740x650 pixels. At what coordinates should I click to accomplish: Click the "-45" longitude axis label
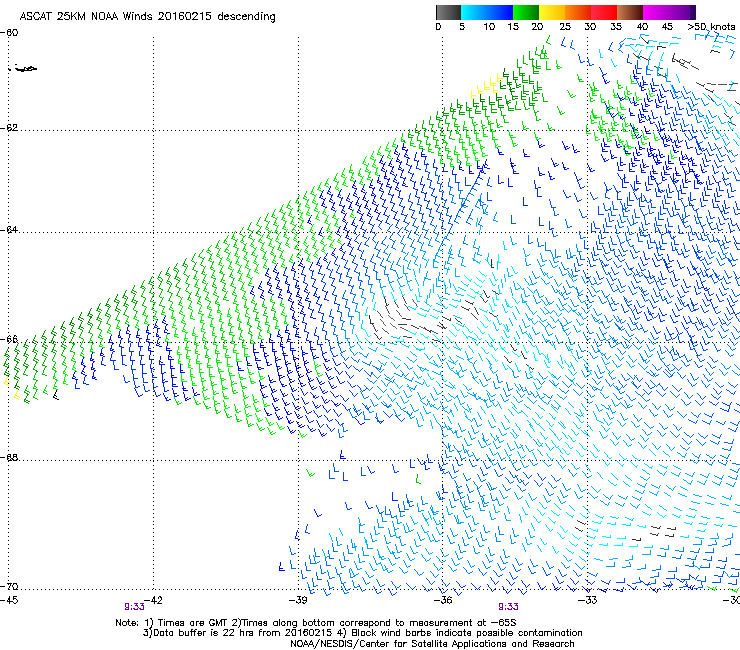[x=9, y=600]
